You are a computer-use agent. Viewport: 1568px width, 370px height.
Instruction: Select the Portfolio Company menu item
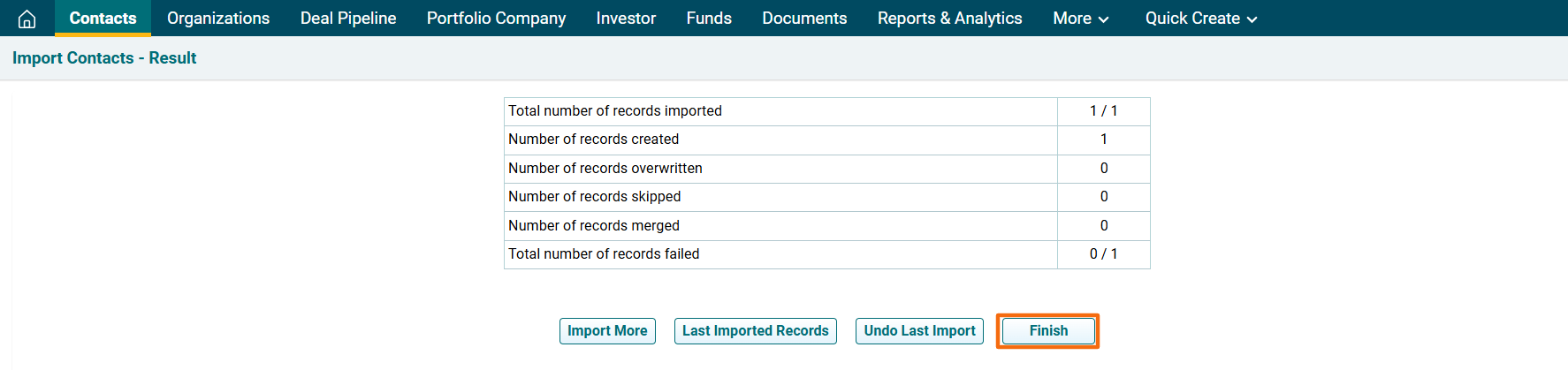[496, 19]
